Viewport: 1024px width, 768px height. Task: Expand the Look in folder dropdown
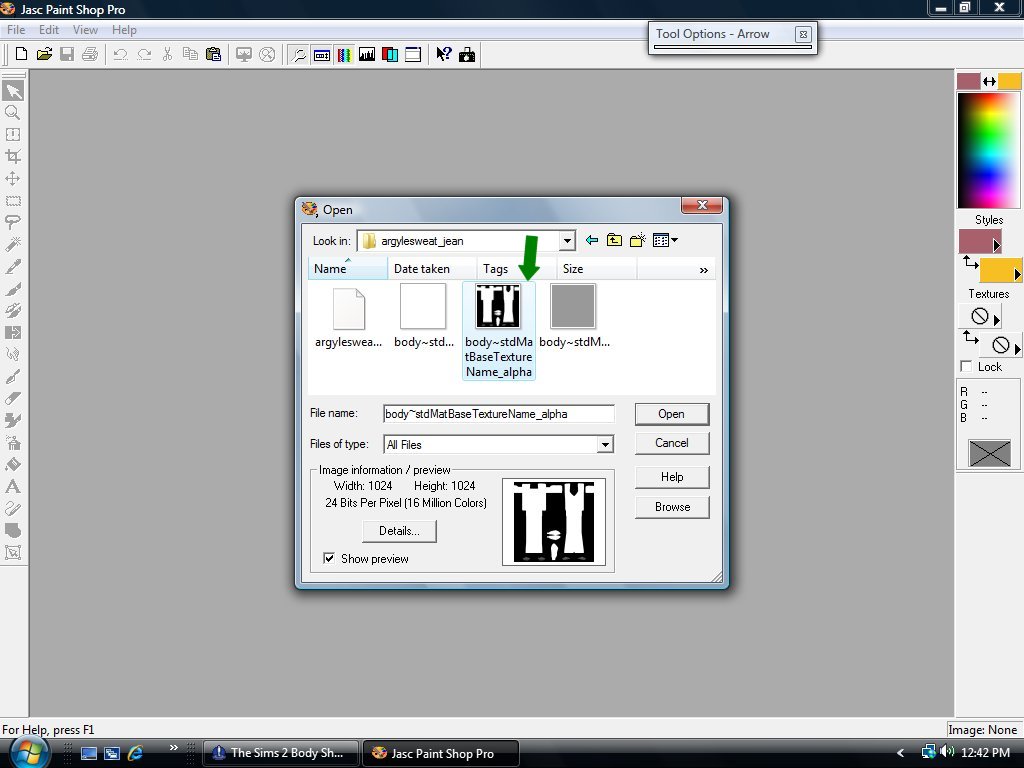coord(567,241)
